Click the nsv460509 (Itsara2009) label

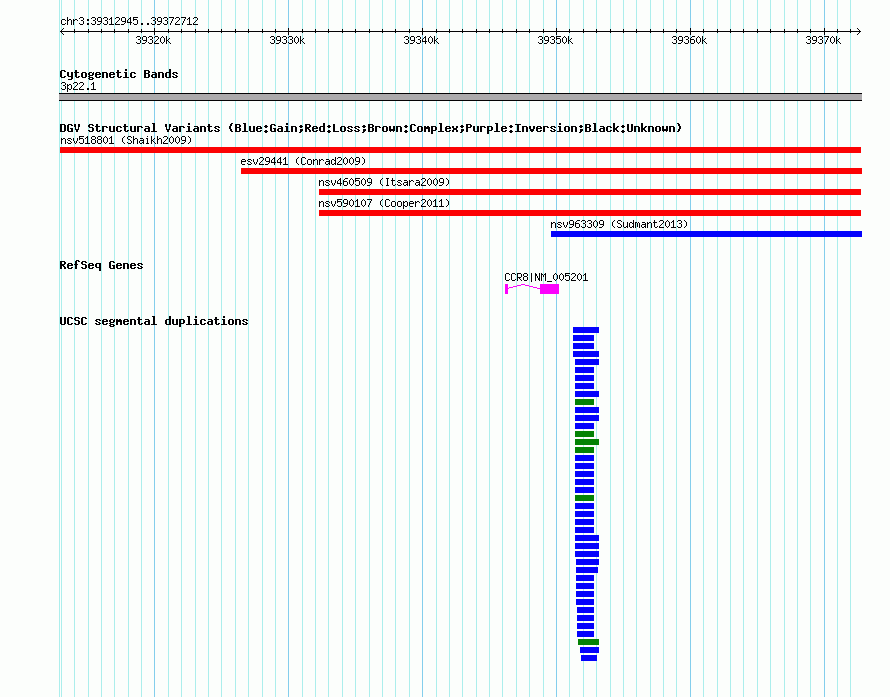384,182
